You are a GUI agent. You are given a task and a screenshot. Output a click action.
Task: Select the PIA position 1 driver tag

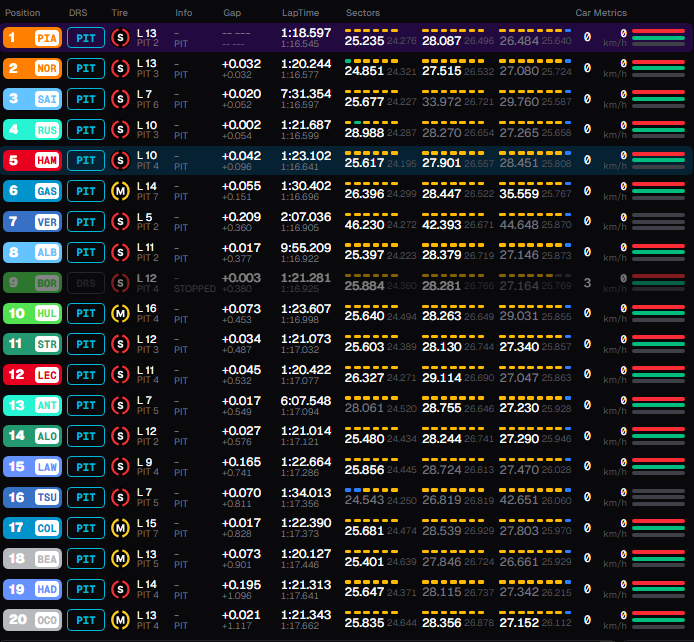point(32,38)
